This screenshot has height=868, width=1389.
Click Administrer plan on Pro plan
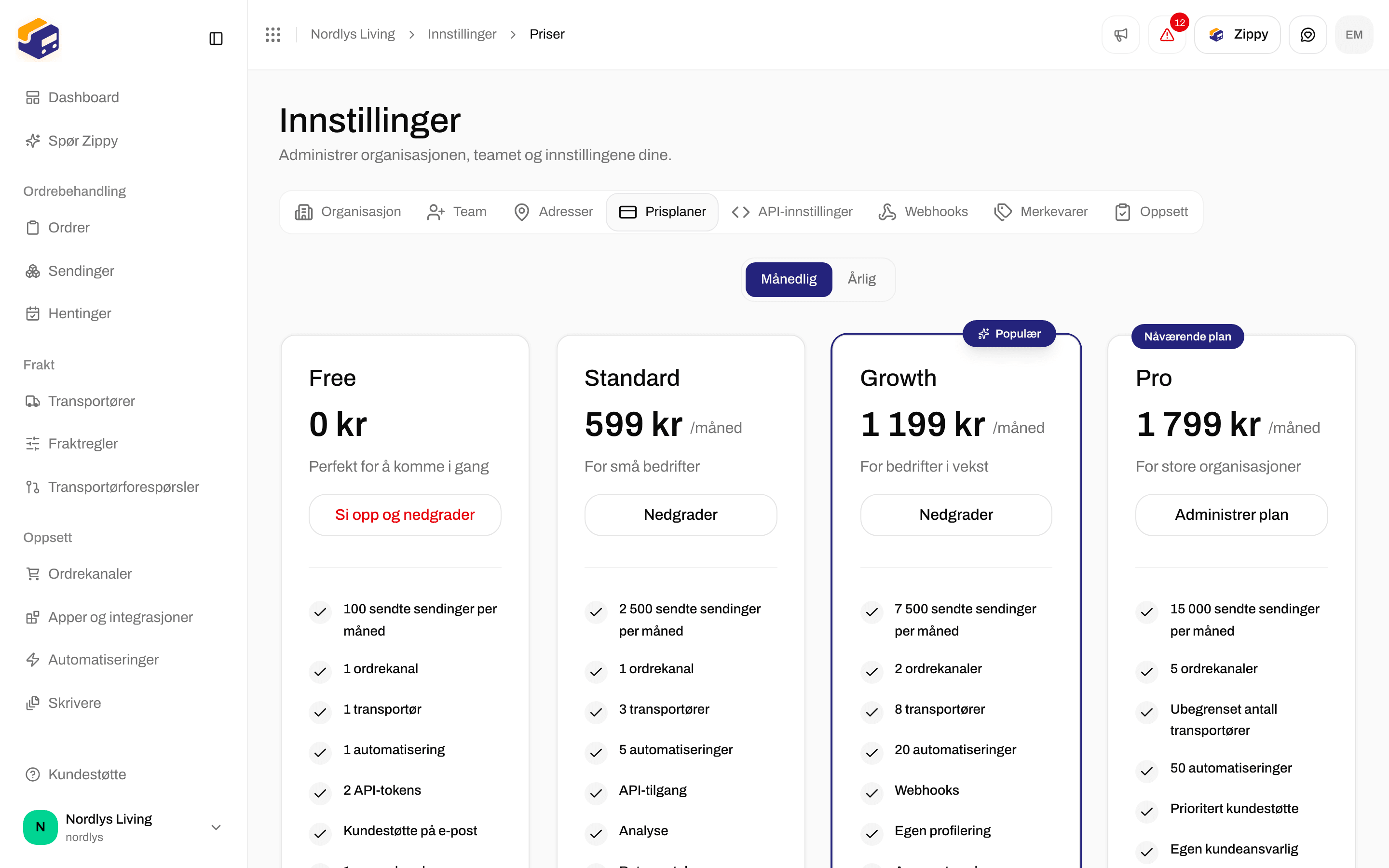[1231, 515]
